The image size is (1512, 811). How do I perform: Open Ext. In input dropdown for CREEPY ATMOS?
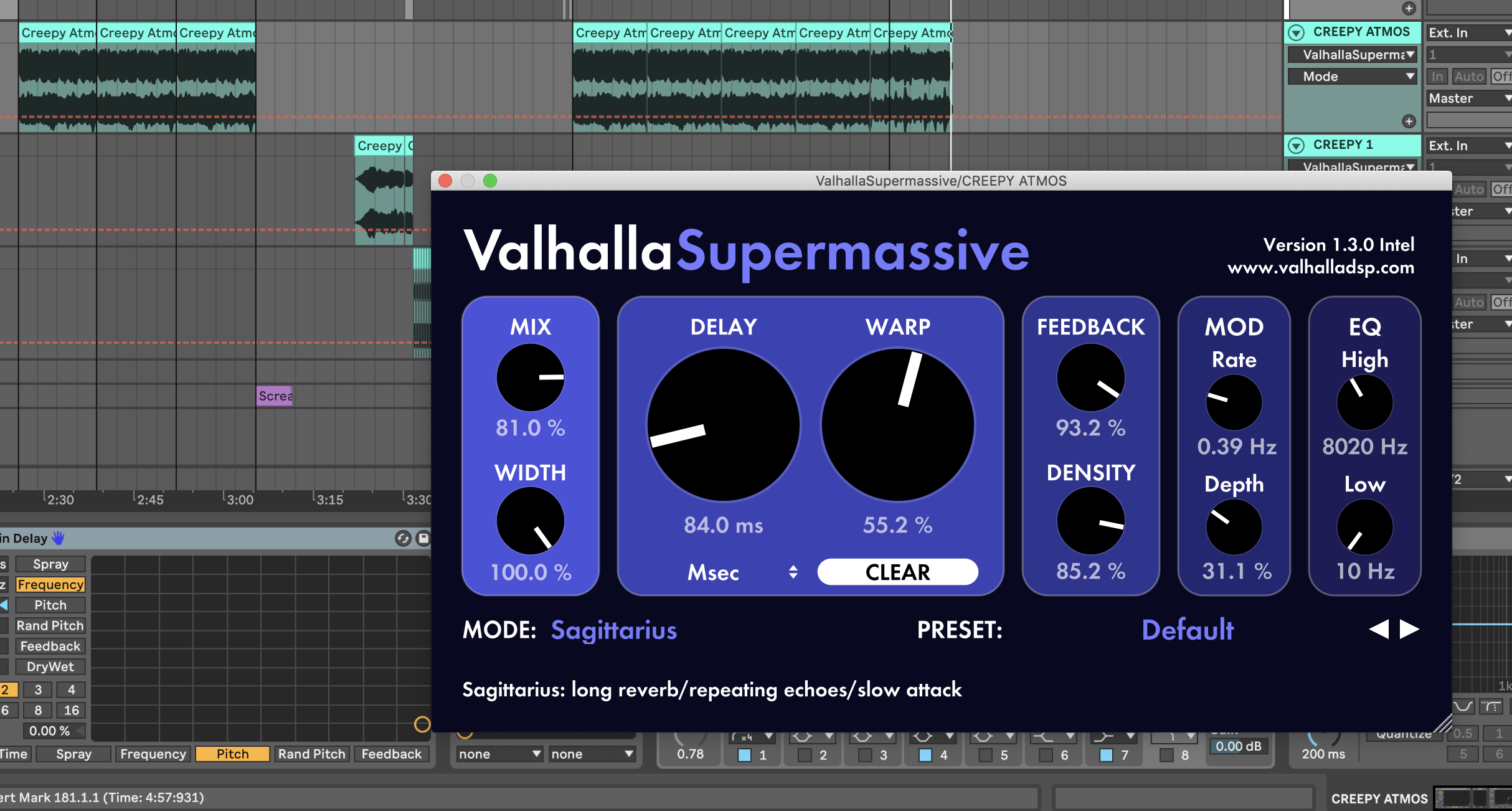point(1470,32)
